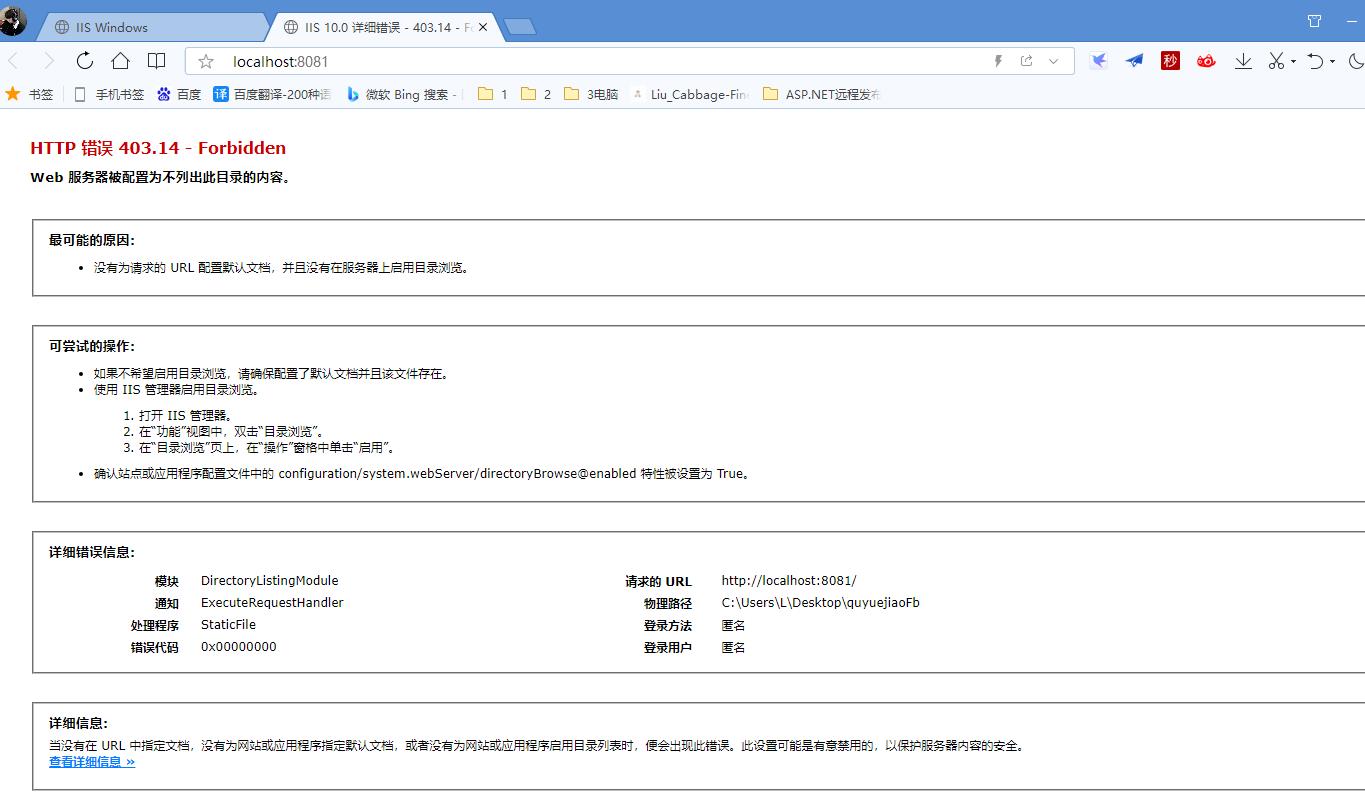Open the 微软 Bing 搜索 bookmark

click(404, 94)
